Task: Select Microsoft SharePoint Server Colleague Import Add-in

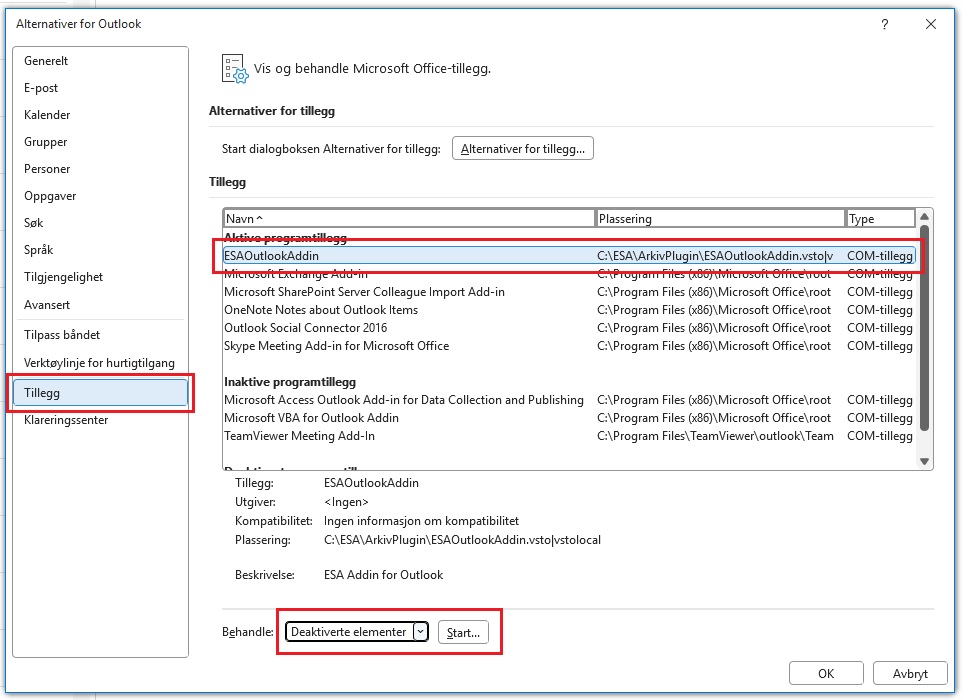Action: 569,292
